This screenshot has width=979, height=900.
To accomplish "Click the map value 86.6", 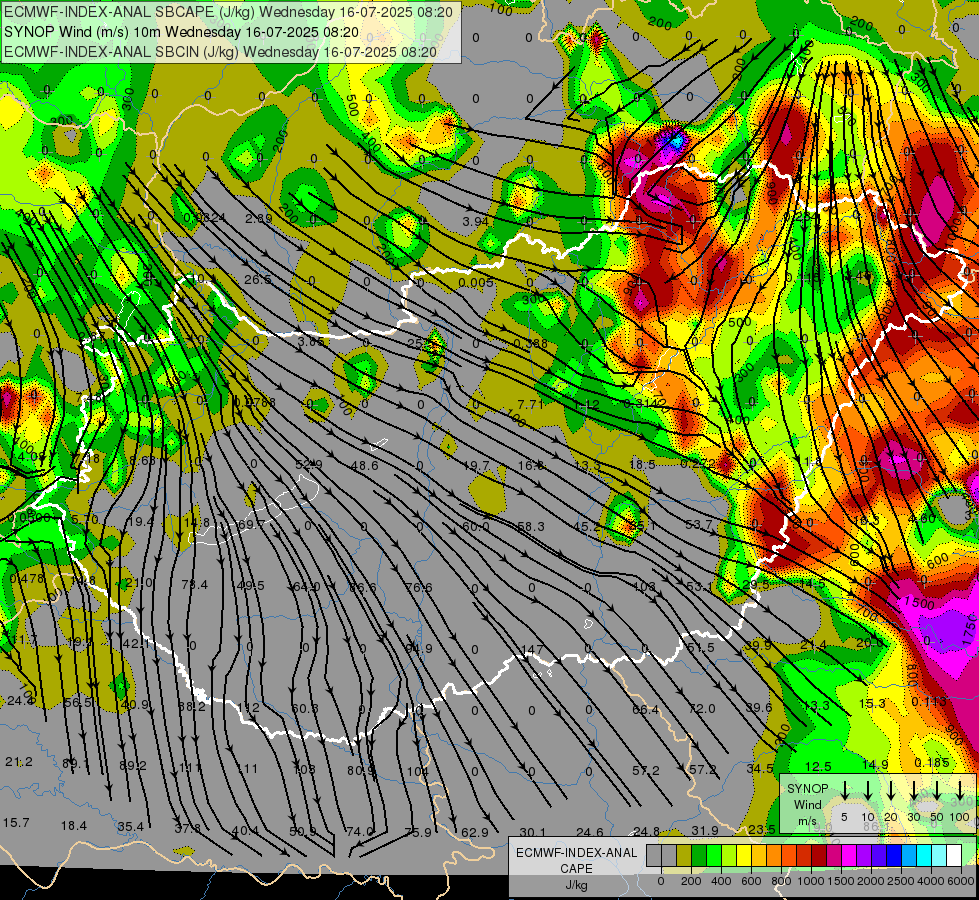I will (x=363, y=587).
